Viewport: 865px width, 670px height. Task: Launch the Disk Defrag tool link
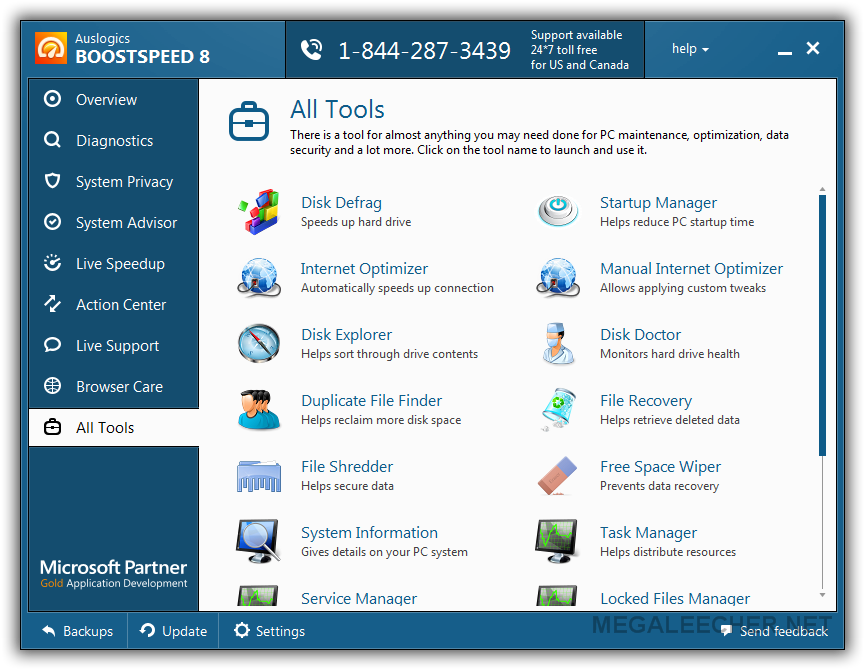[x=341, y=203]
